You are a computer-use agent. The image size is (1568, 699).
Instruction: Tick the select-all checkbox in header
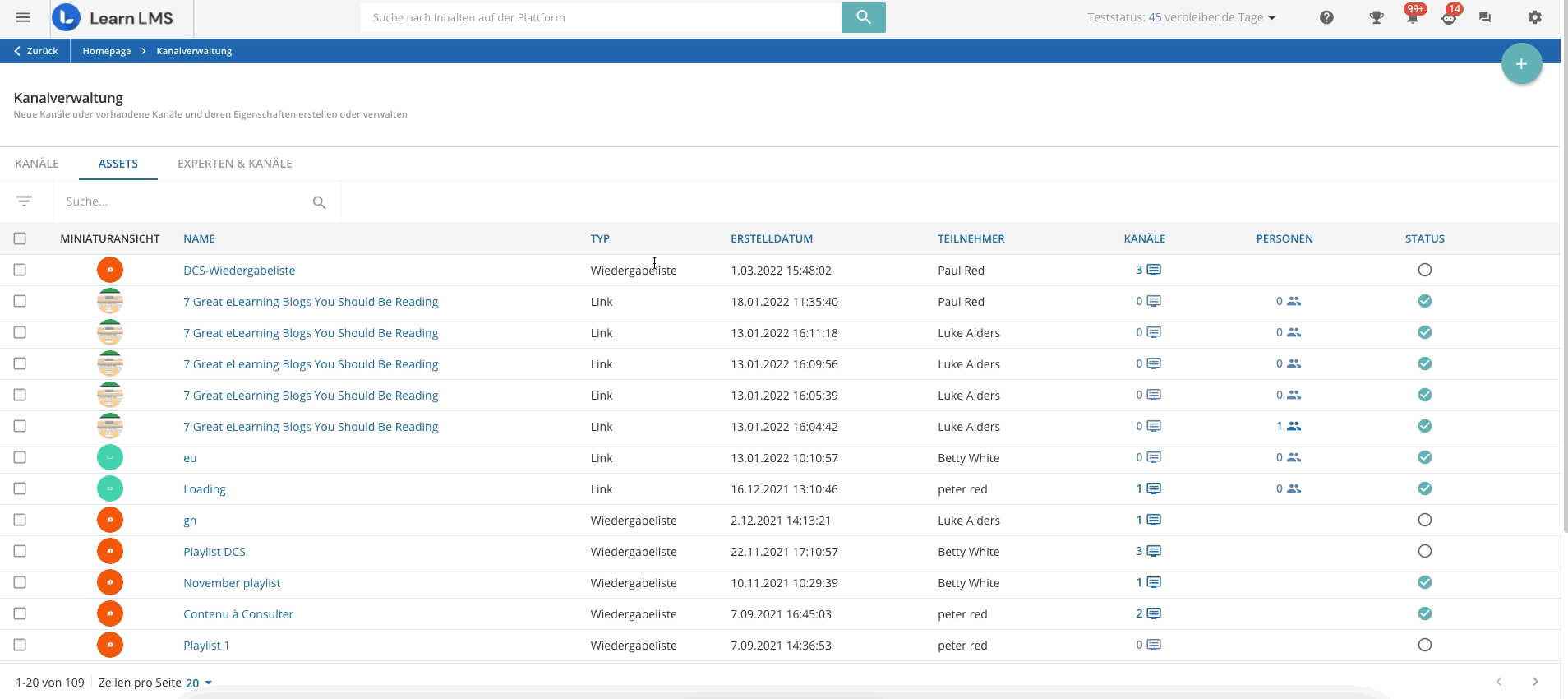(20, 238)
